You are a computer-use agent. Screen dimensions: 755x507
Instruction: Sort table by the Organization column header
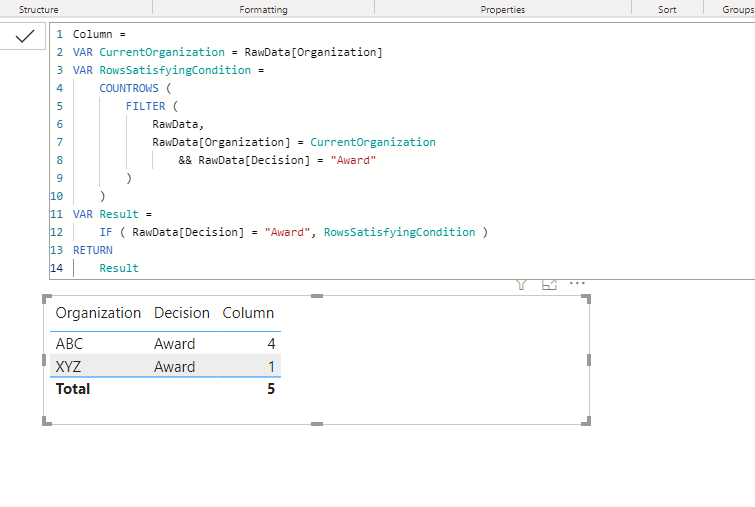click(98, 313)
